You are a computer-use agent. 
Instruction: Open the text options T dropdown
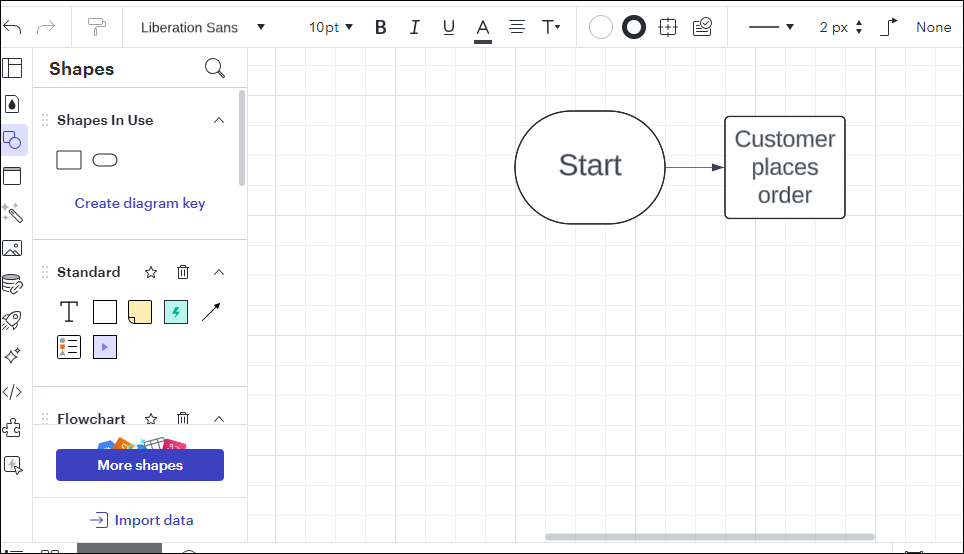point(551,27)
